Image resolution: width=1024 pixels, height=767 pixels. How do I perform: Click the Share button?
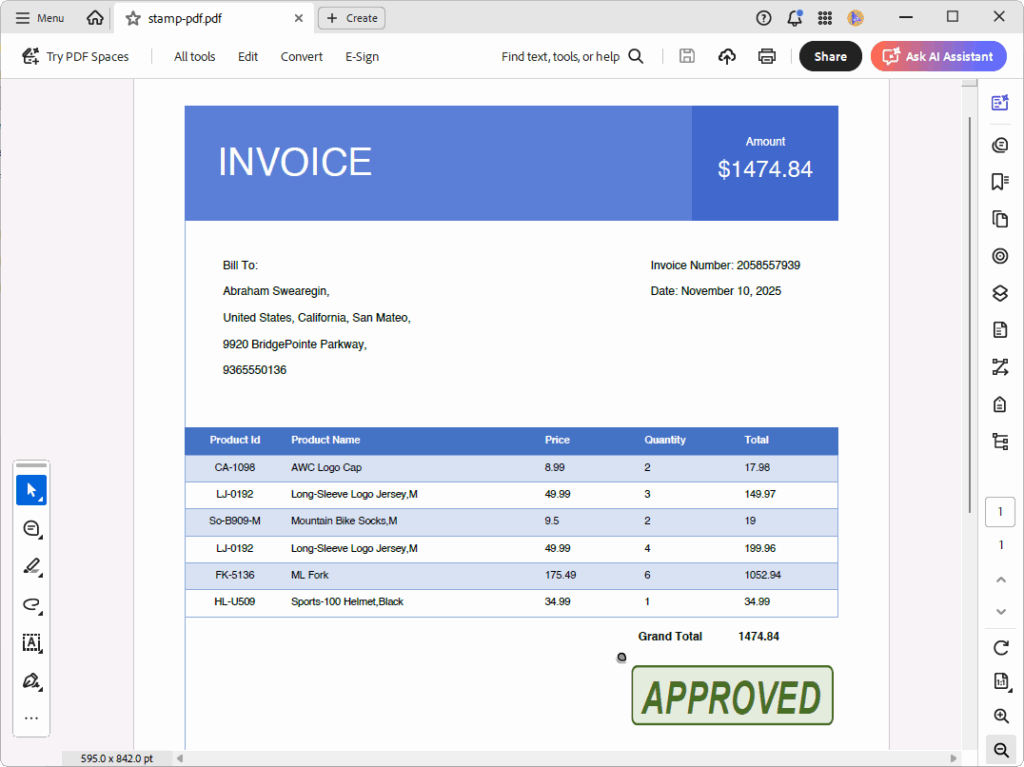(x=830, y=57)
